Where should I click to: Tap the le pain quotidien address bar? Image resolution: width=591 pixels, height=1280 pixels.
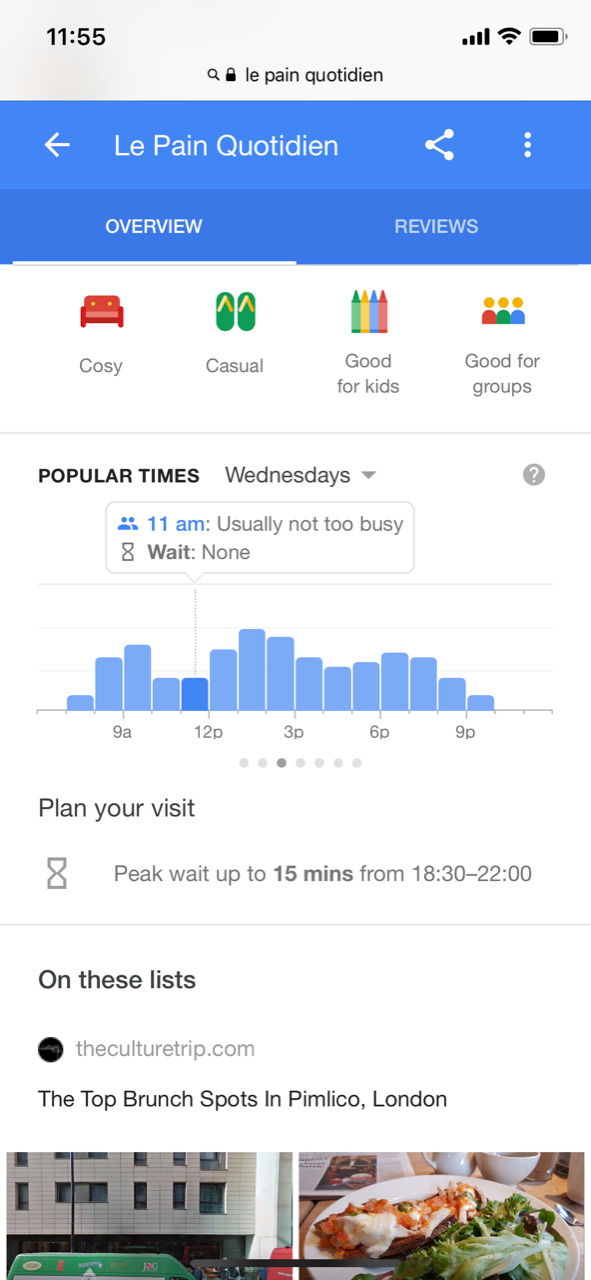click(296, 75)
